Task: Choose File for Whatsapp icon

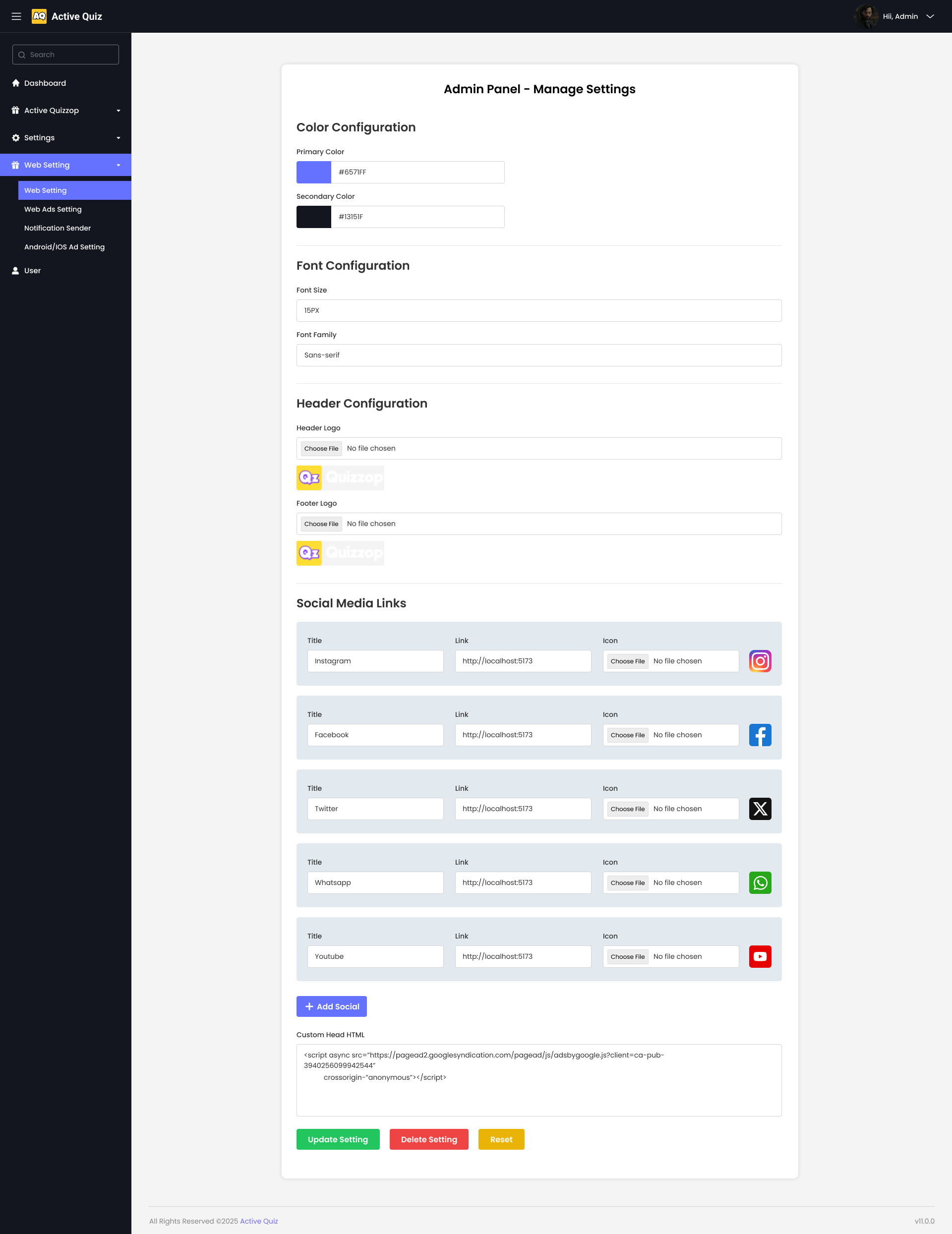Action: click(628, 882)
